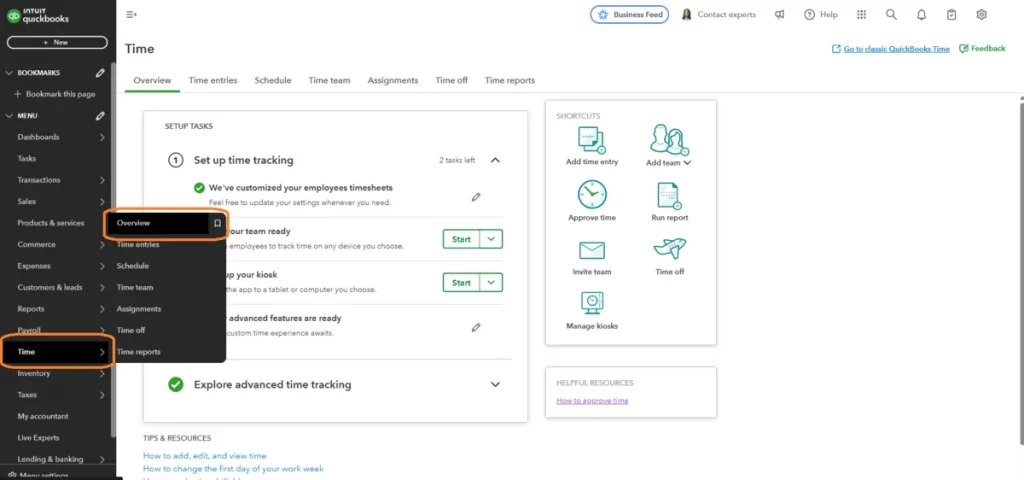Open Manage kiosks shortcut
Screen dimensions: 1024x480
[x=592, y=311]
